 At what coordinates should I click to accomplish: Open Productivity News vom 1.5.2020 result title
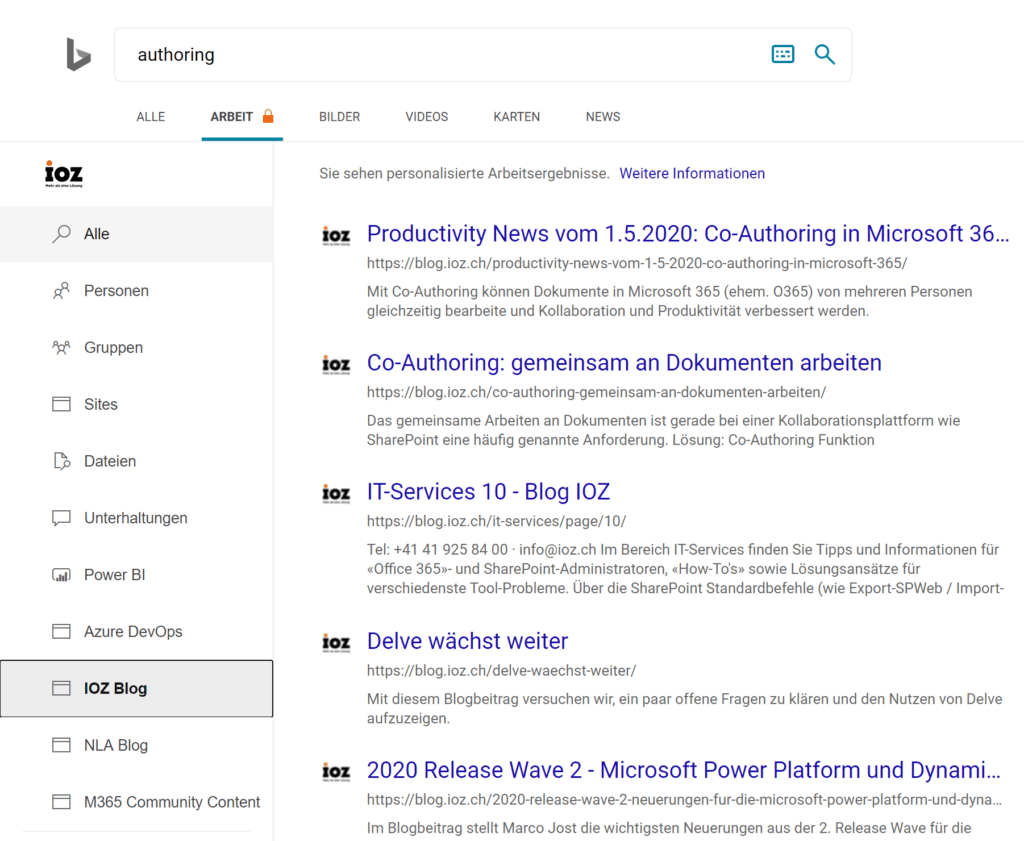click(x=688, y=234)
